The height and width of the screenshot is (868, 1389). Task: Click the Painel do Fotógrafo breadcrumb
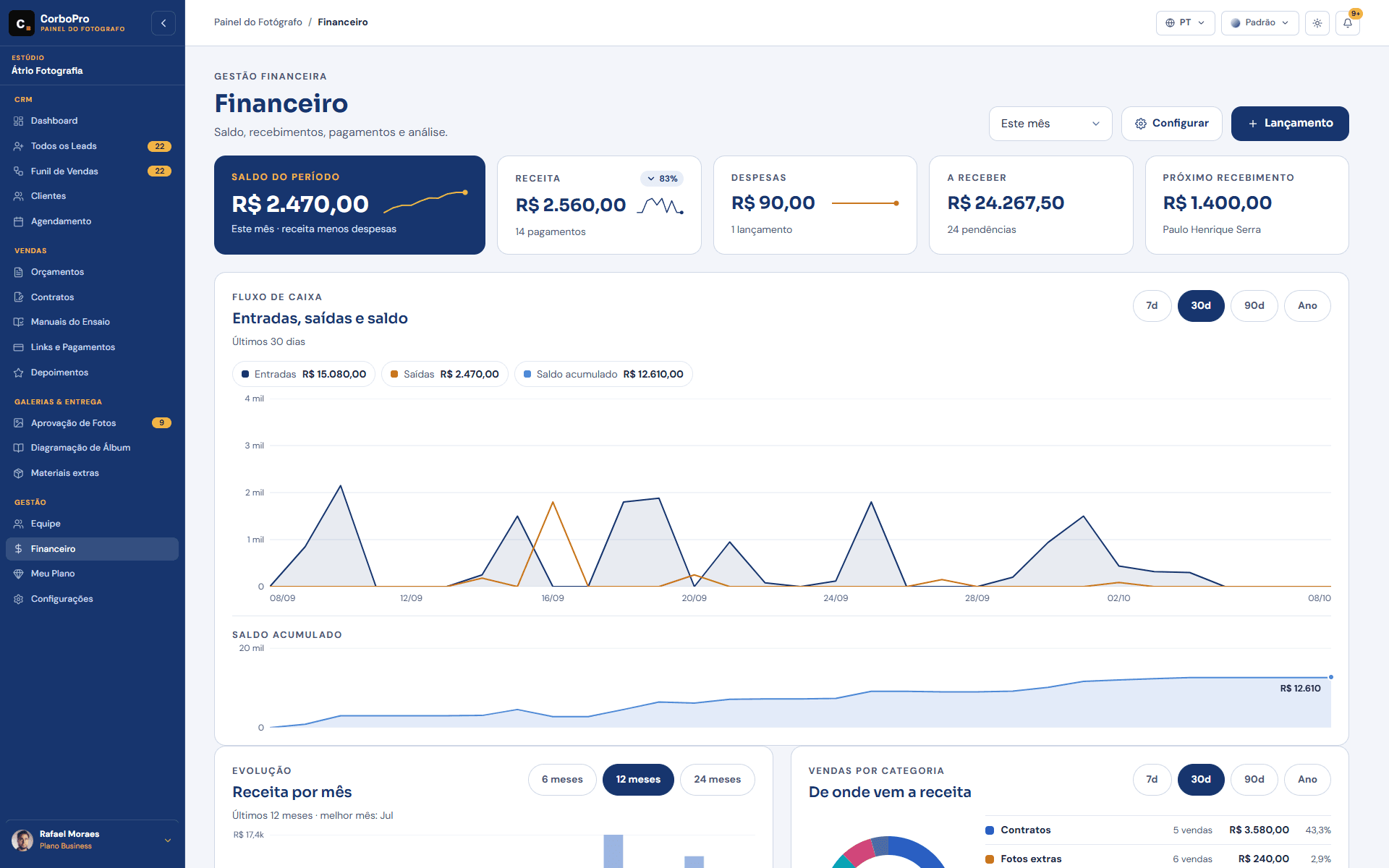[258, 22]
